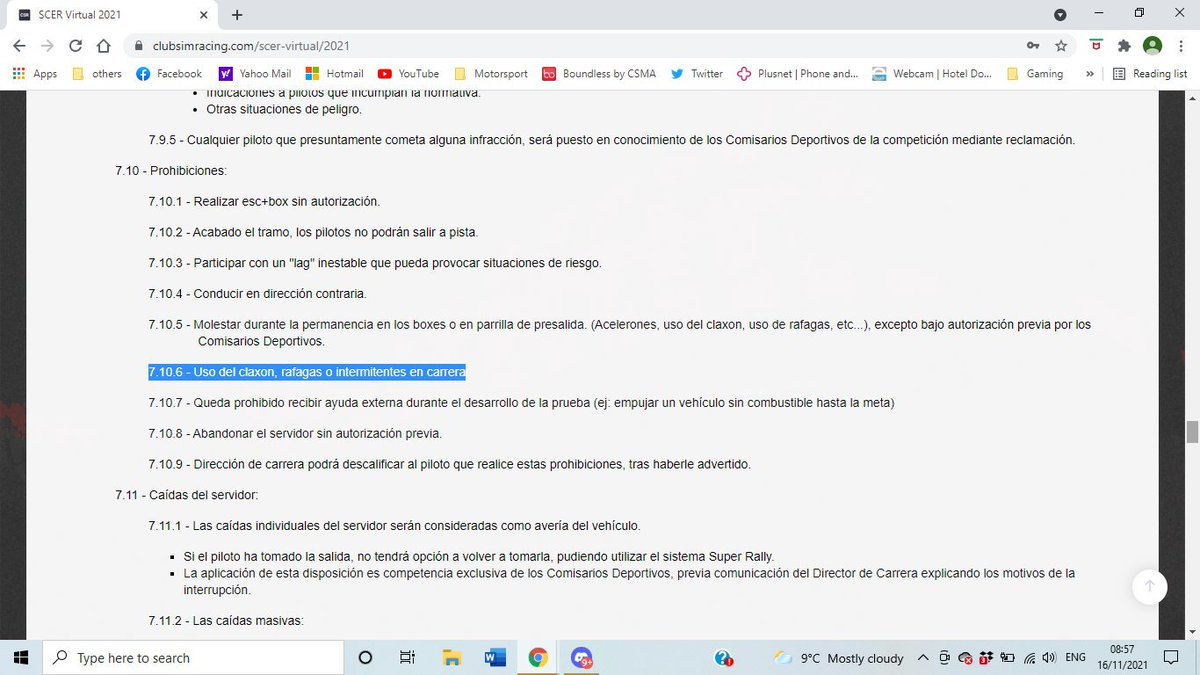Expand the Gaming bookmarks folder
Screen dimensions: 1200x675
(x=1035, y=73)
